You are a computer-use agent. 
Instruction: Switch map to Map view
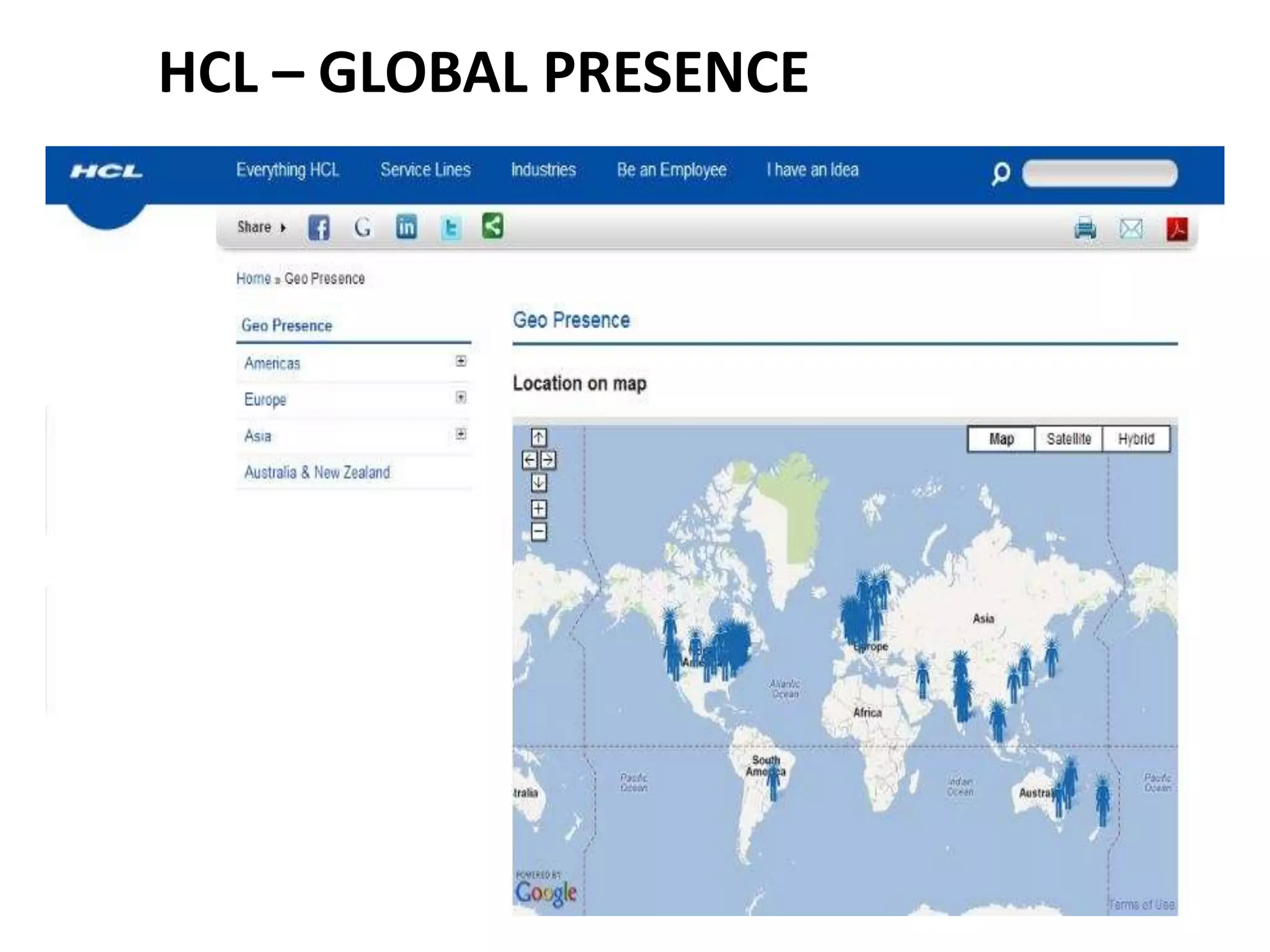pos(1001,439)
